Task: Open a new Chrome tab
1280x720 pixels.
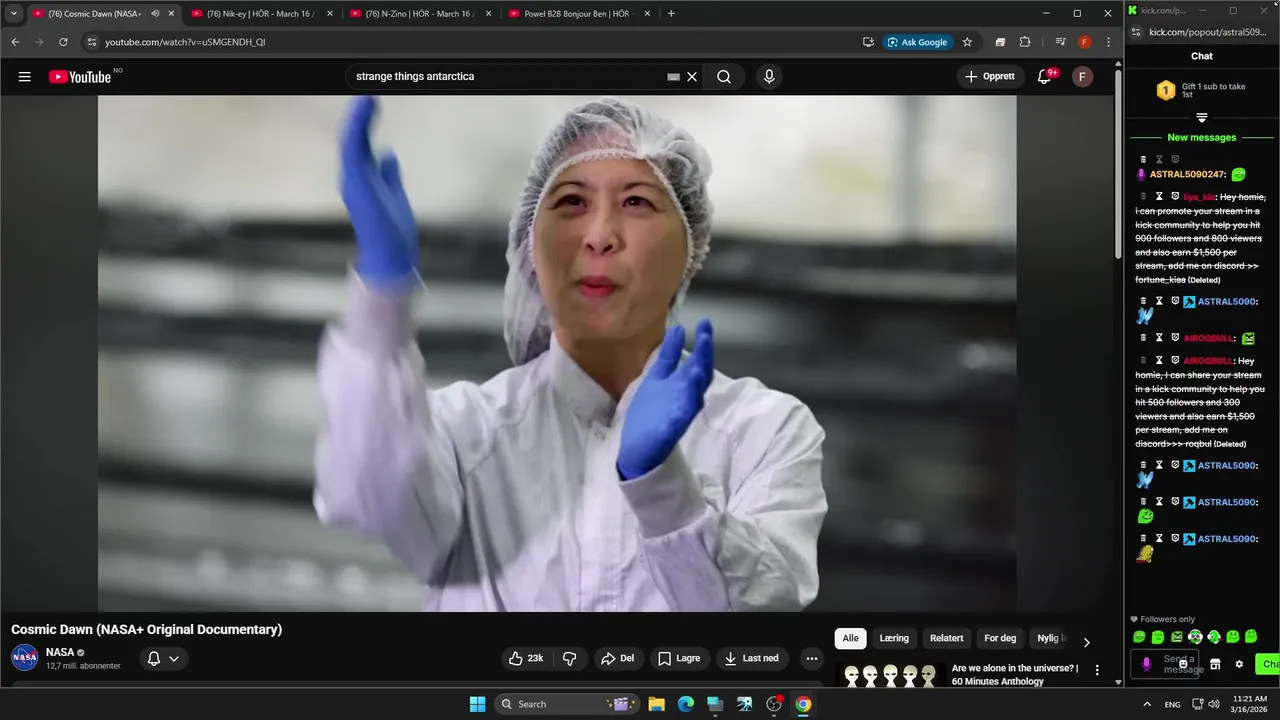Action: 671,14
